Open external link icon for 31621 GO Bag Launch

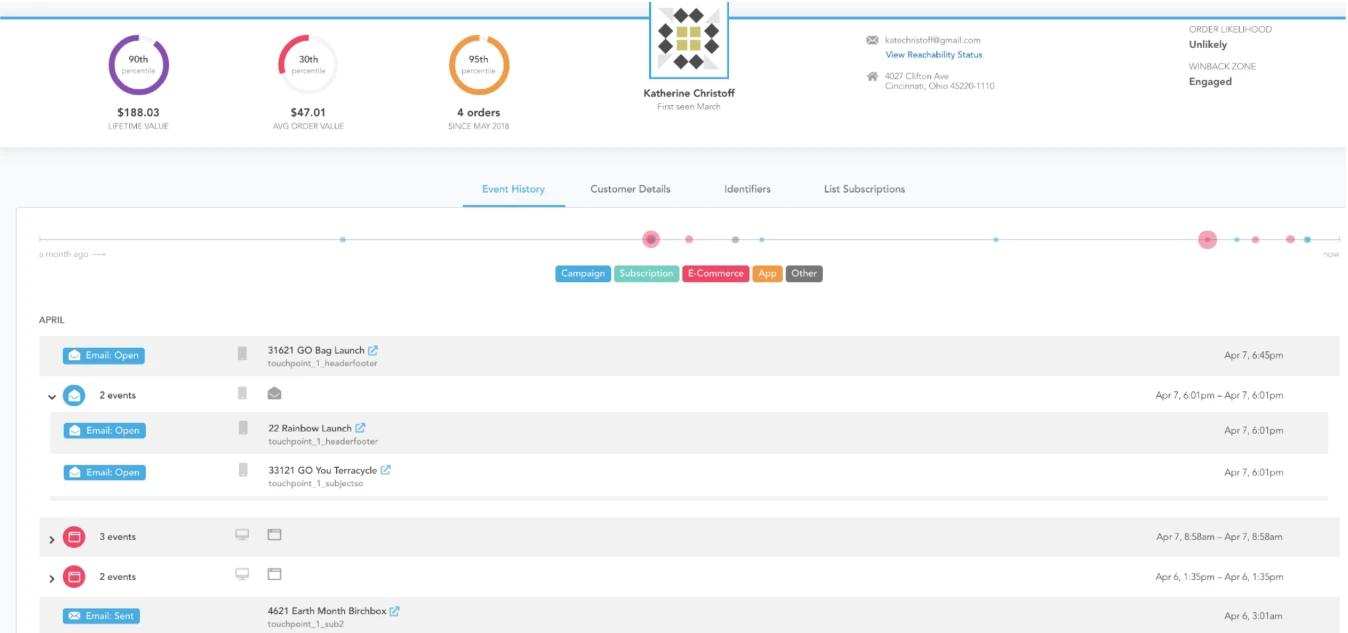373,351
